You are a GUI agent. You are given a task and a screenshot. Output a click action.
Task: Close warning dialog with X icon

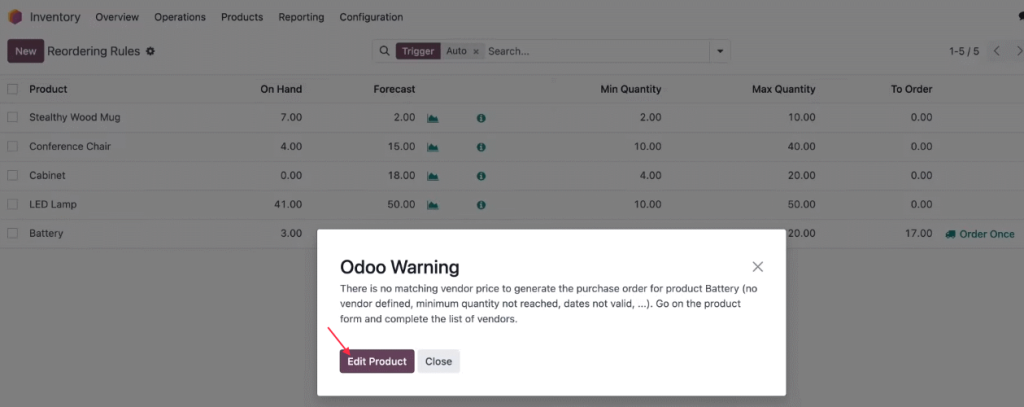click(x=758, y=267)
